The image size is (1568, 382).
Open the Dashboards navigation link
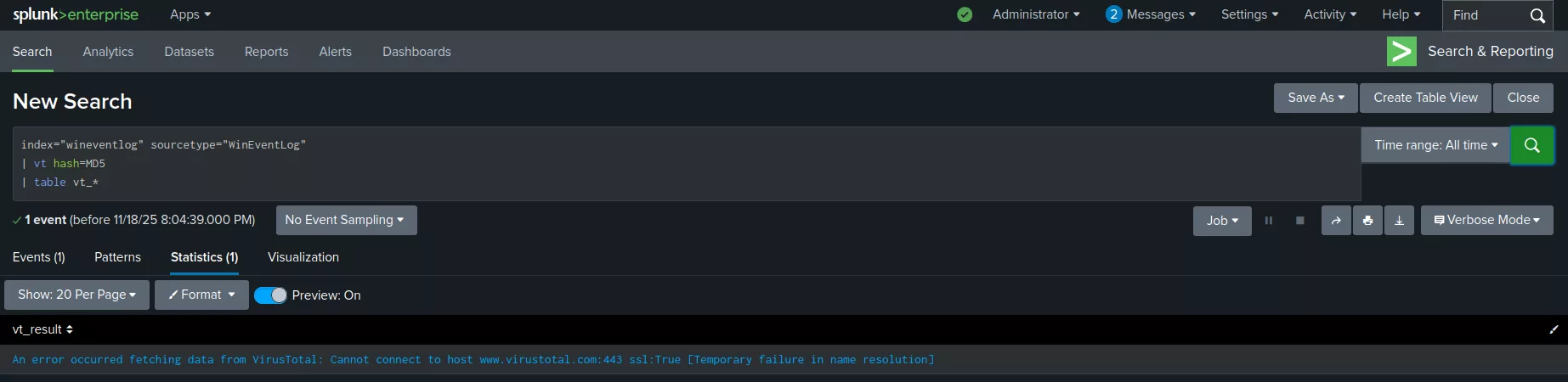click(x=416, y=52)
